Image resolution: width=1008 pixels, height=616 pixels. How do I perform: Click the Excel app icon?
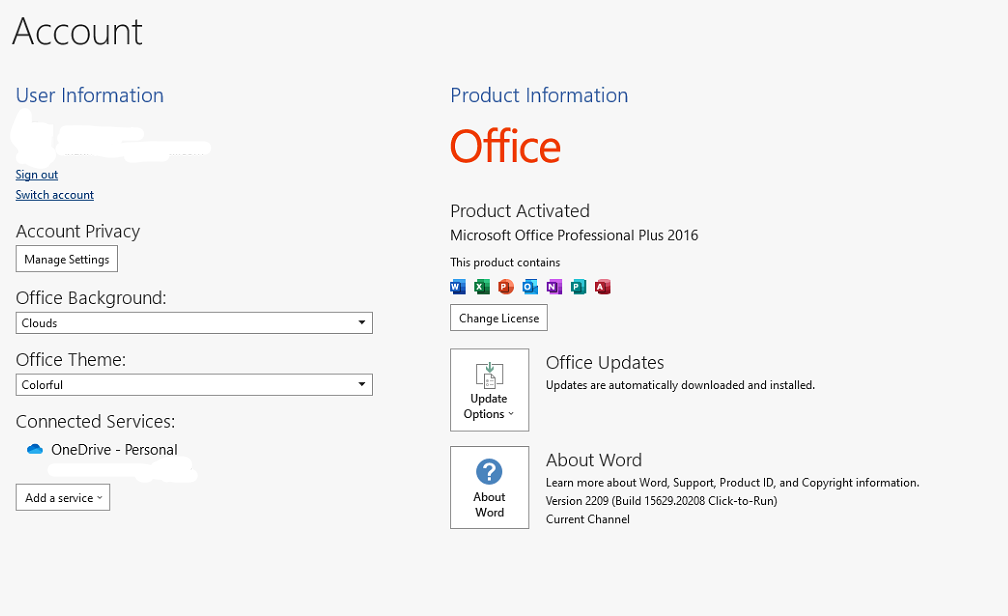(x=482, y=287)
